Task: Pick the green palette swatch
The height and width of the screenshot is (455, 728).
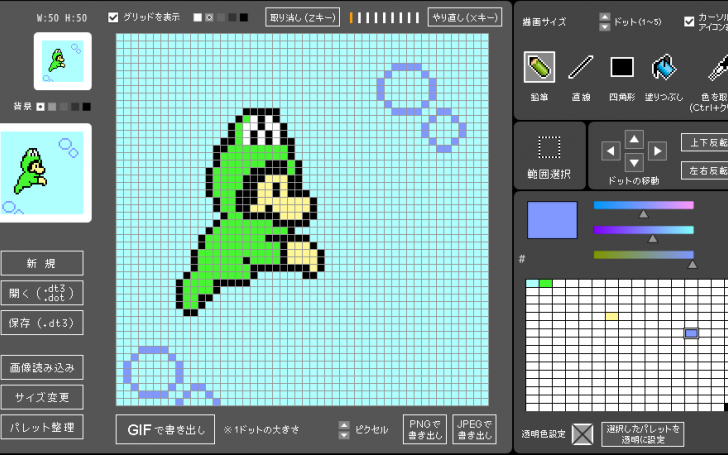Action: click(x=546, y=283)
